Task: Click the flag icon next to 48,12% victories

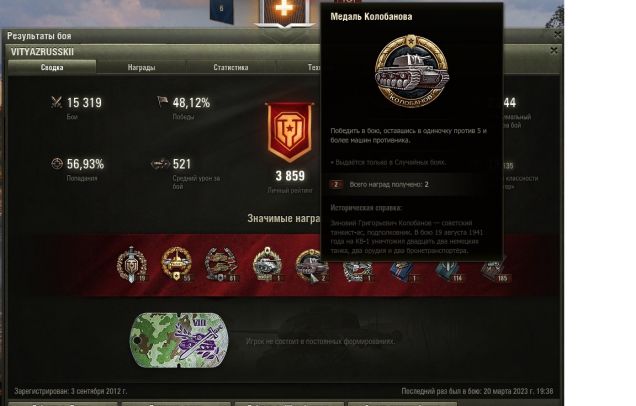Action: (162, 101)
